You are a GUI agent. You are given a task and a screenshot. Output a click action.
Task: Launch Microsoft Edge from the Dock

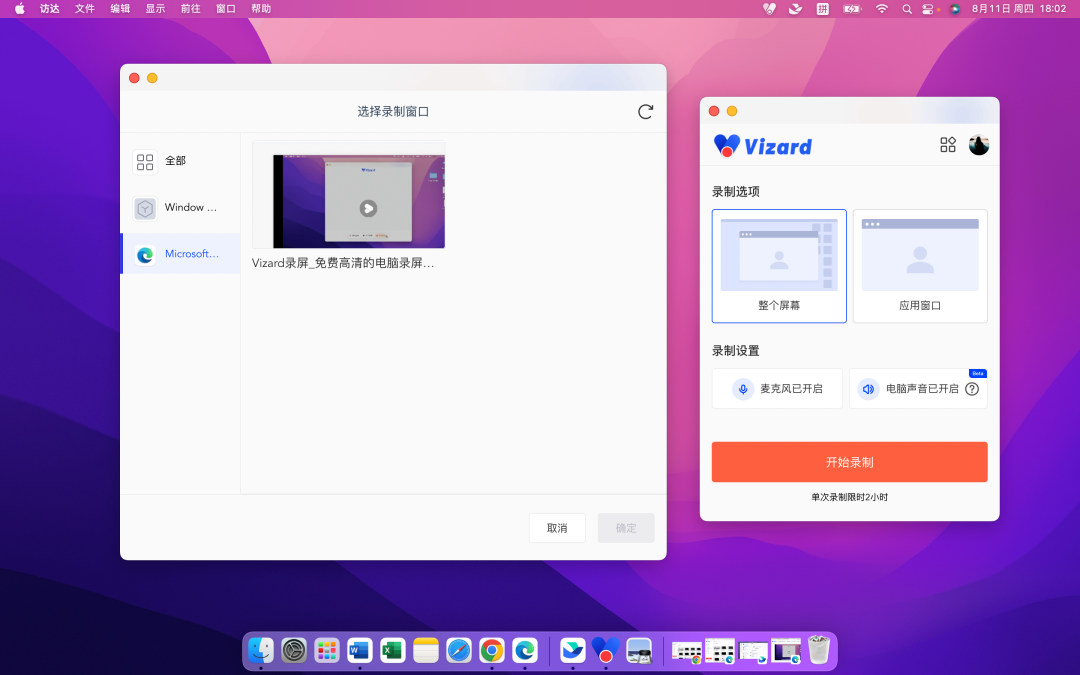(524, 649)
